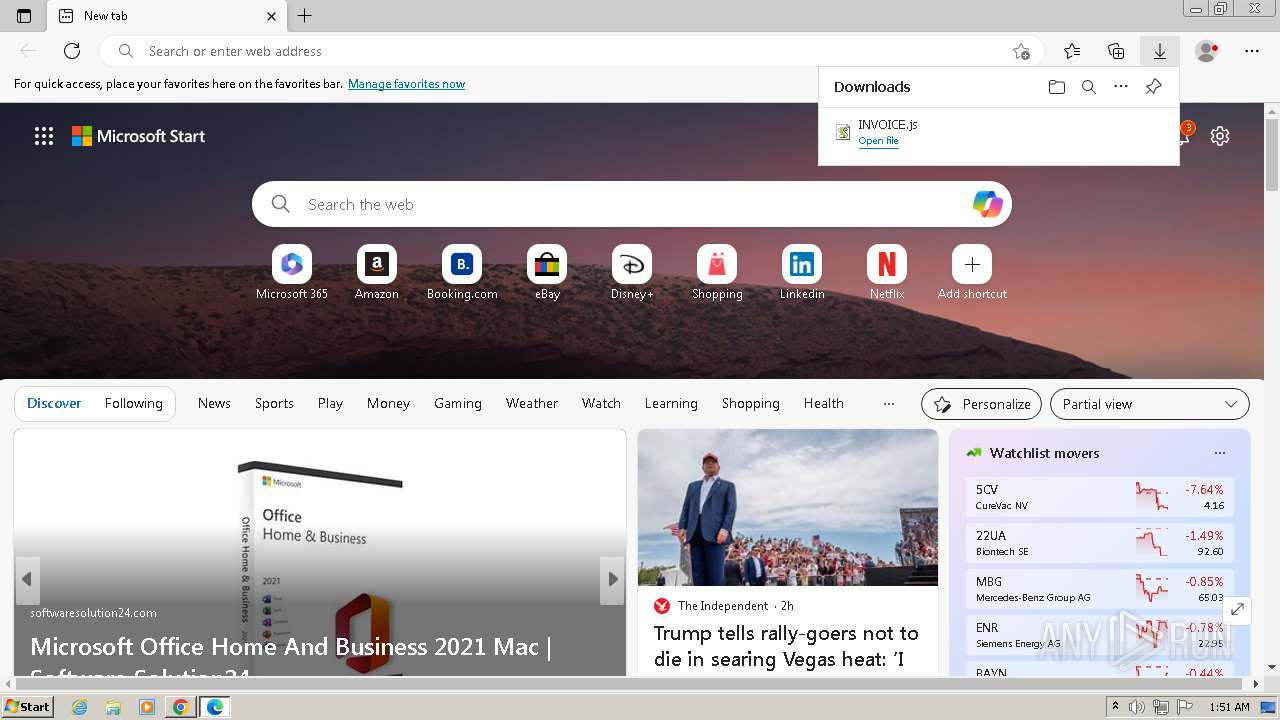Open the 22UA Biontech stock row
The image size is (1280, 720).
(1100, 543)
